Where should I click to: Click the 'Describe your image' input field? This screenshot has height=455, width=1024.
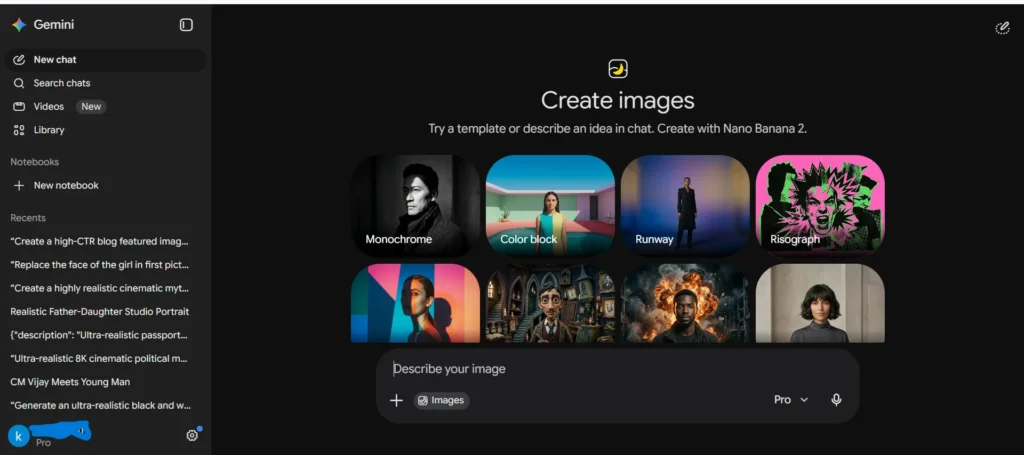617,369
